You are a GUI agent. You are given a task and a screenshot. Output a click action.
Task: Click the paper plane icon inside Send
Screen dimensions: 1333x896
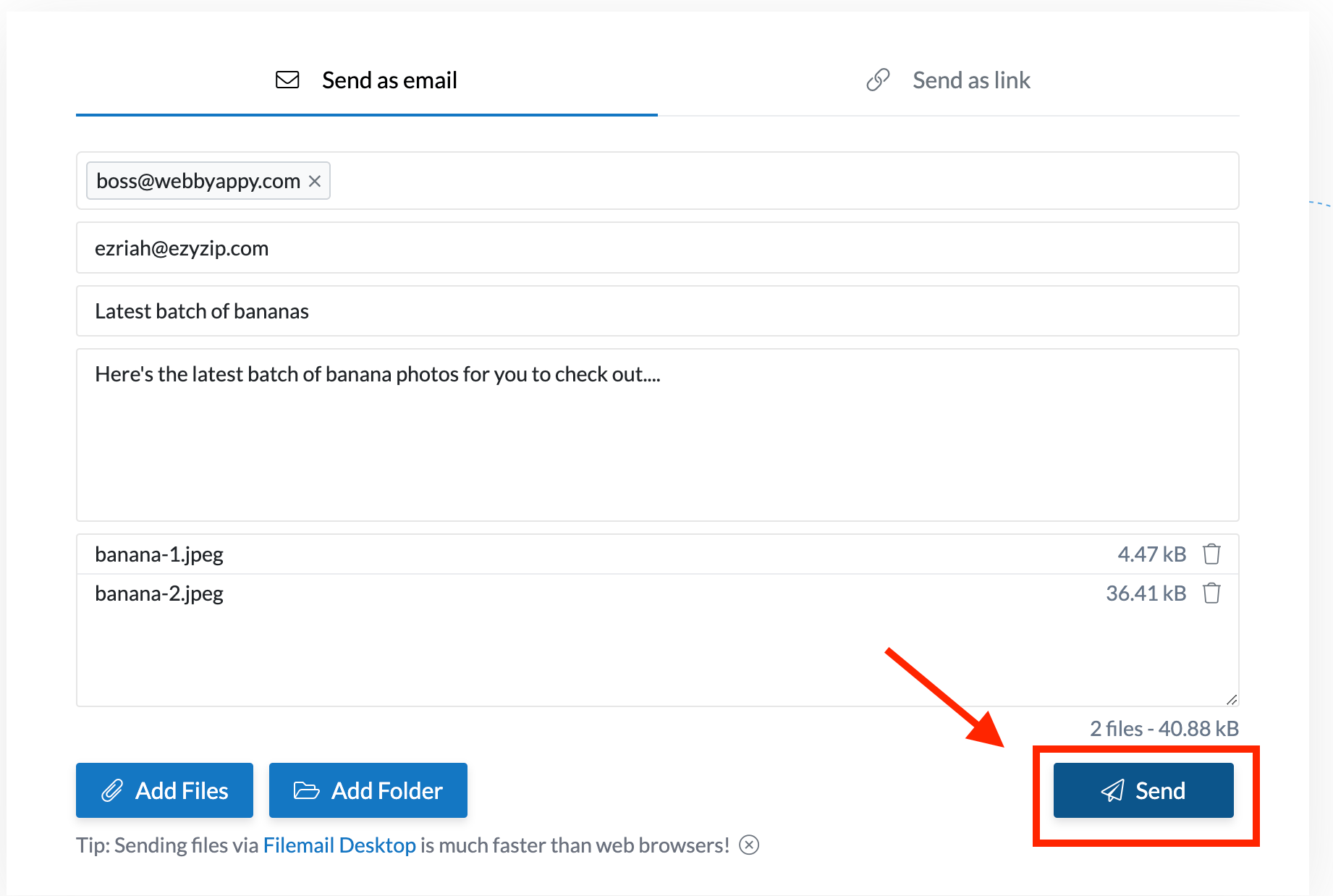coord(1112,790)
